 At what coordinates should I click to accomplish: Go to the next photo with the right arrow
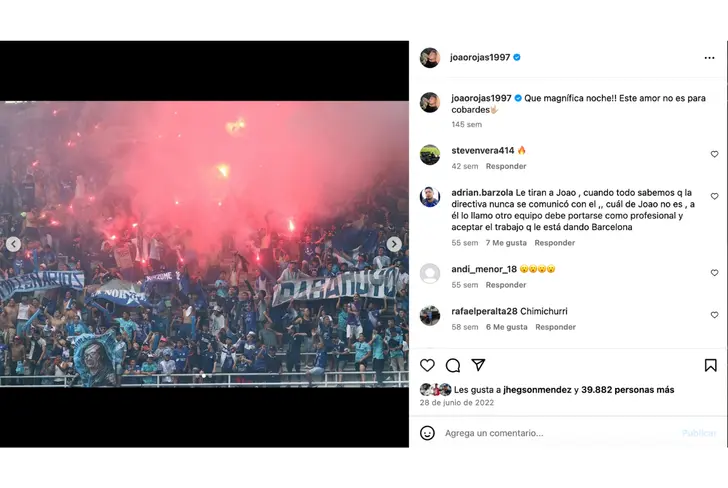(394, 244)
